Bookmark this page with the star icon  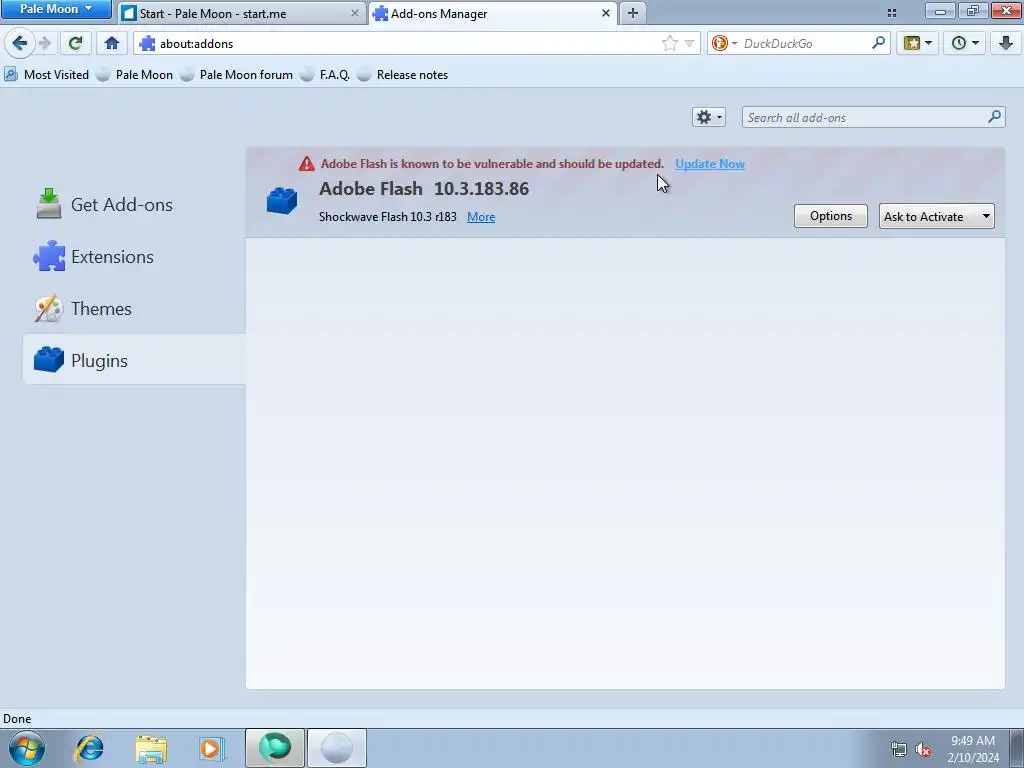point(669,44)
